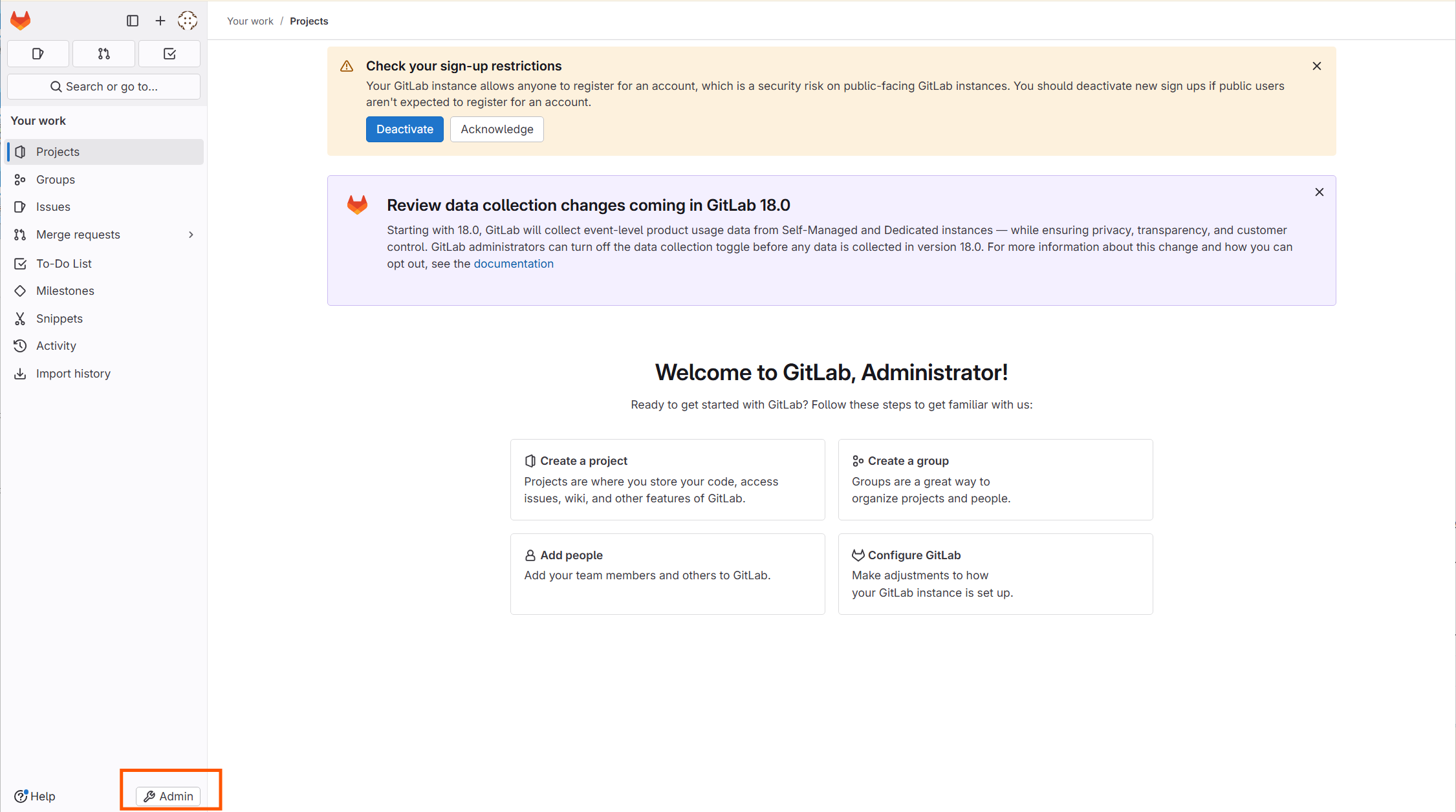Click the Acknowledge button
This screenshot has height=812, width=1456.
pyautogui.click(x=497, y=129)
